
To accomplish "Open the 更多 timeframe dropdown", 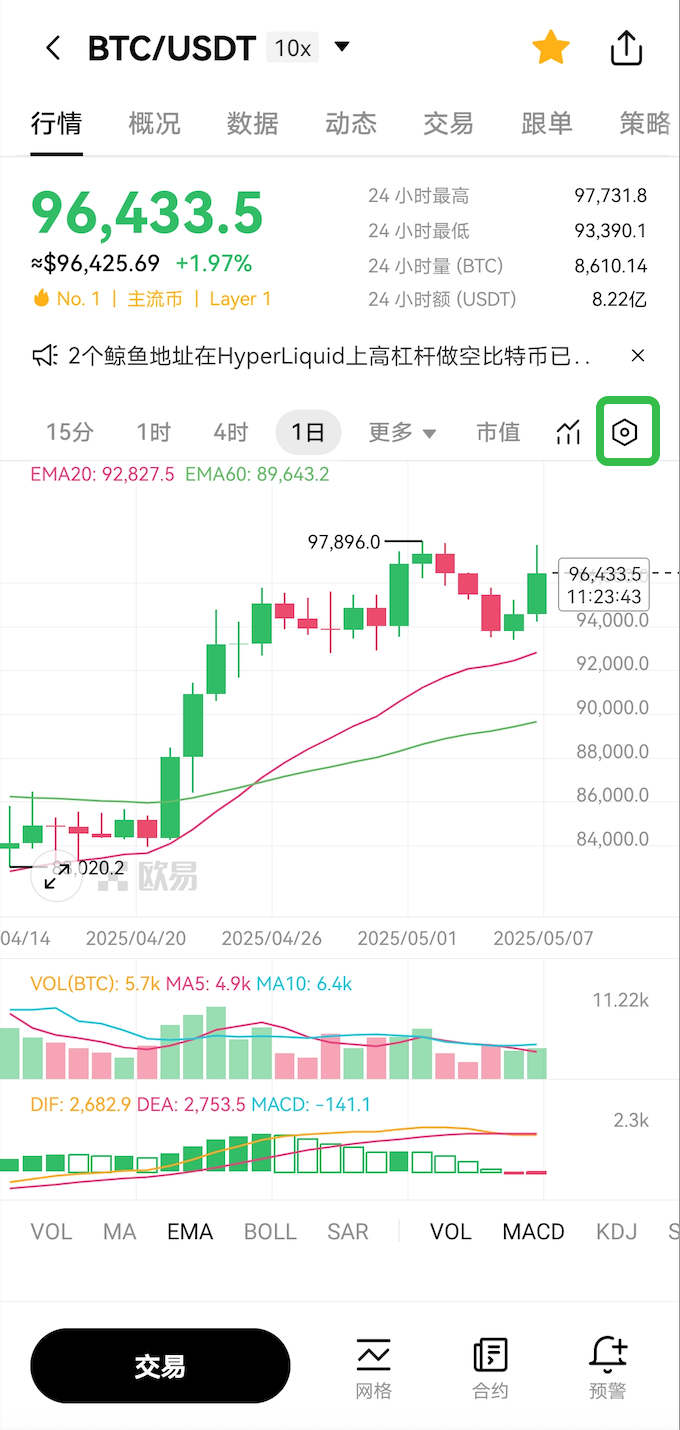I will click(x=402, y=432).
